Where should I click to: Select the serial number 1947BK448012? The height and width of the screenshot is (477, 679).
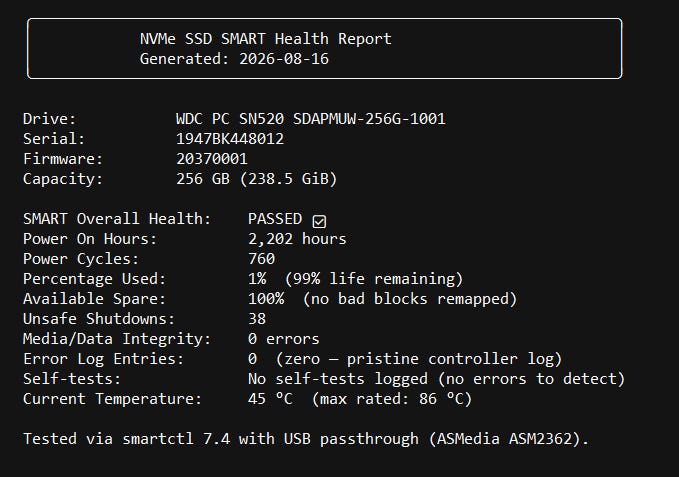[x=230, y=139]
